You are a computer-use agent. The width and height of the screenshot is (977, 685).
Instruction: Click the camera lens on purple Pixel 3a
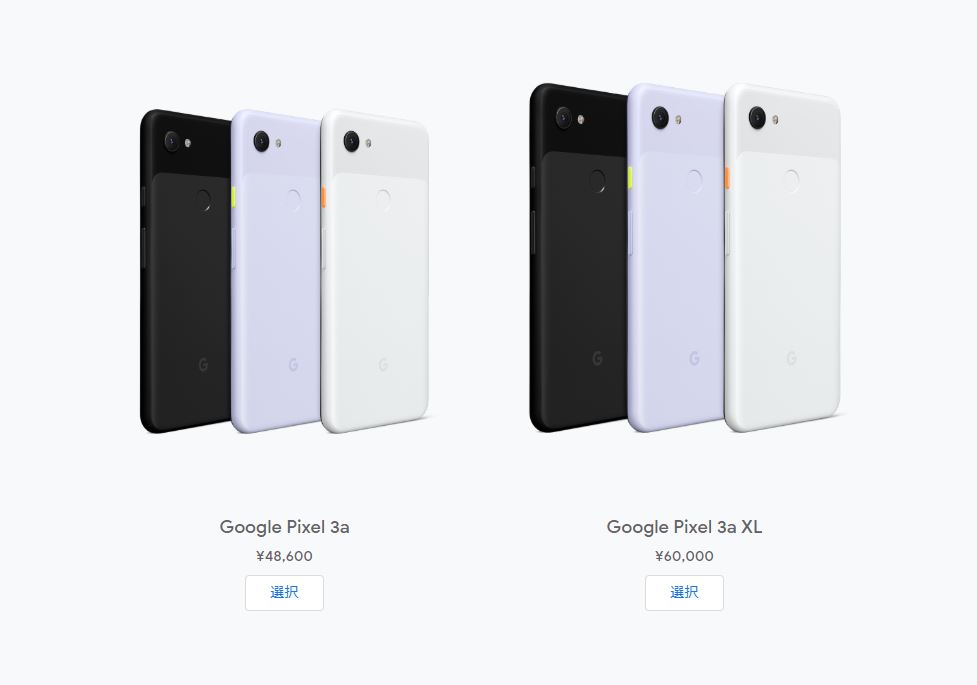coord(262,141)
